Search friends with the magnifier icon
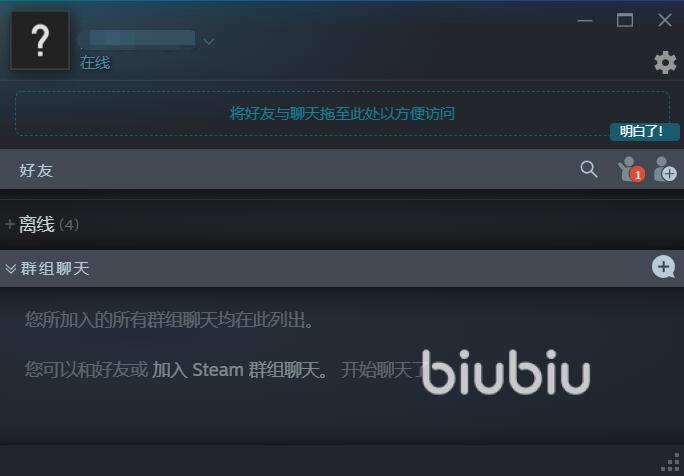The image size is (684, 476). [588, 169]
